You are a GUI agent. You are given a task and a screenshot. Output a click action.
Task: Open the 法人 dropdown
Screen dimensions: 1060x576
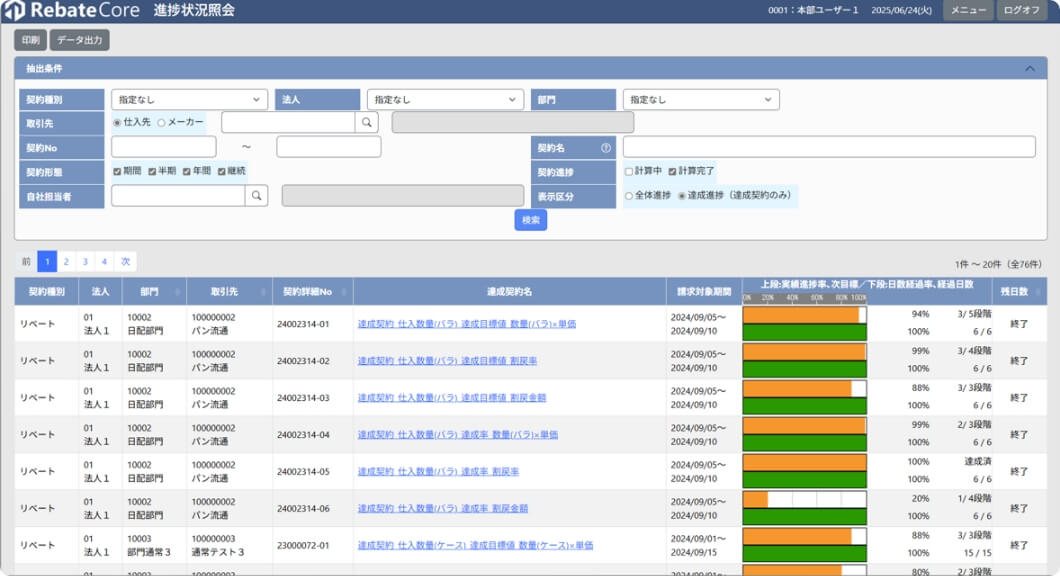pyautogui.click(x=445, y=100)
